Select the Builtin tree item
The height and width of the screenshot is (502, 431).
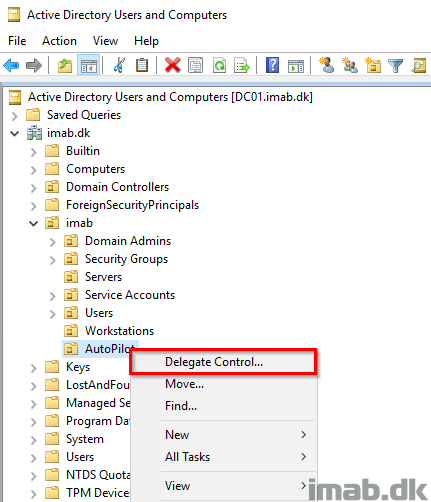click(x=83, y=151)
